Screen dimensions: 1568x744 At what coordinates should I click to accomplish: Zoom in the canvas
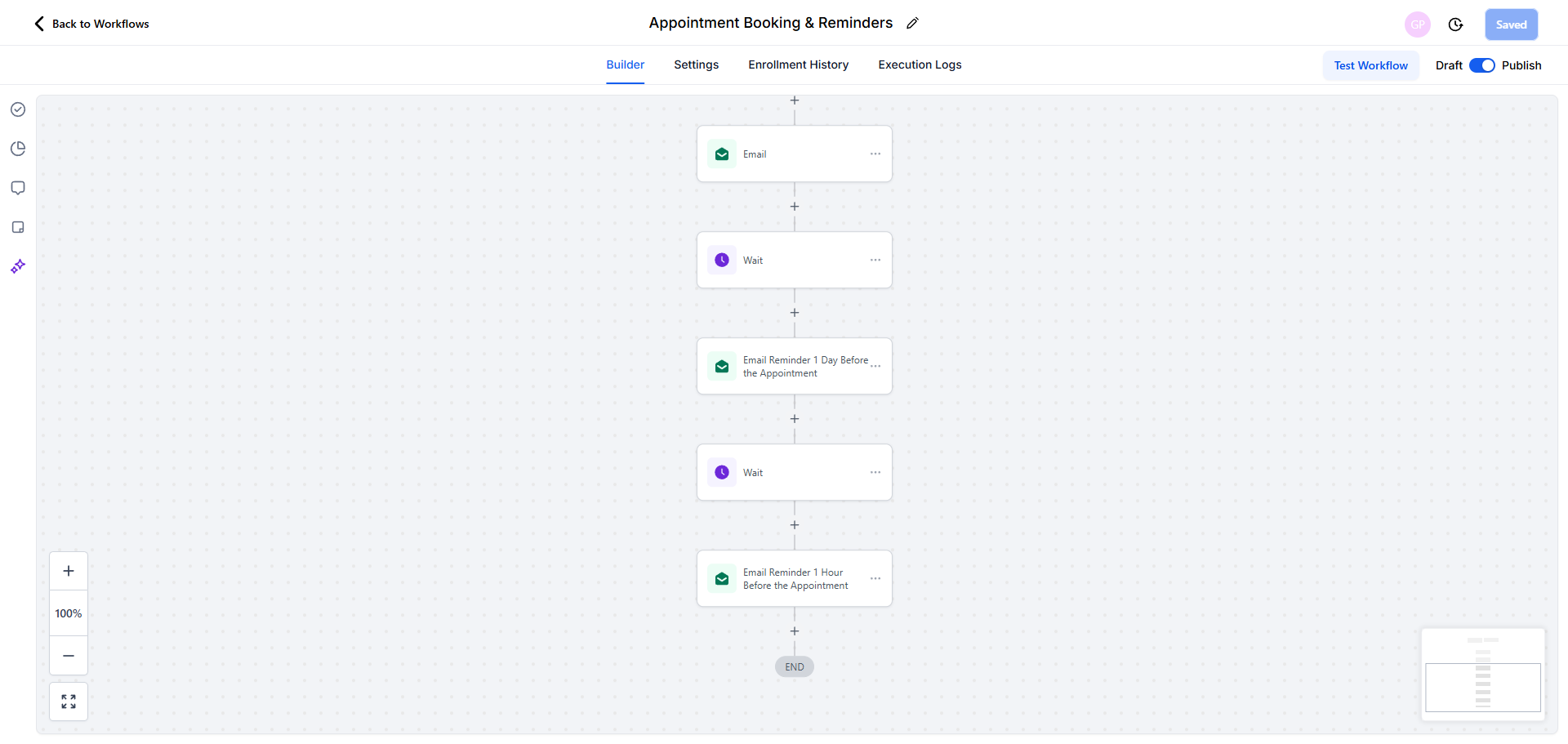(69, 571)
